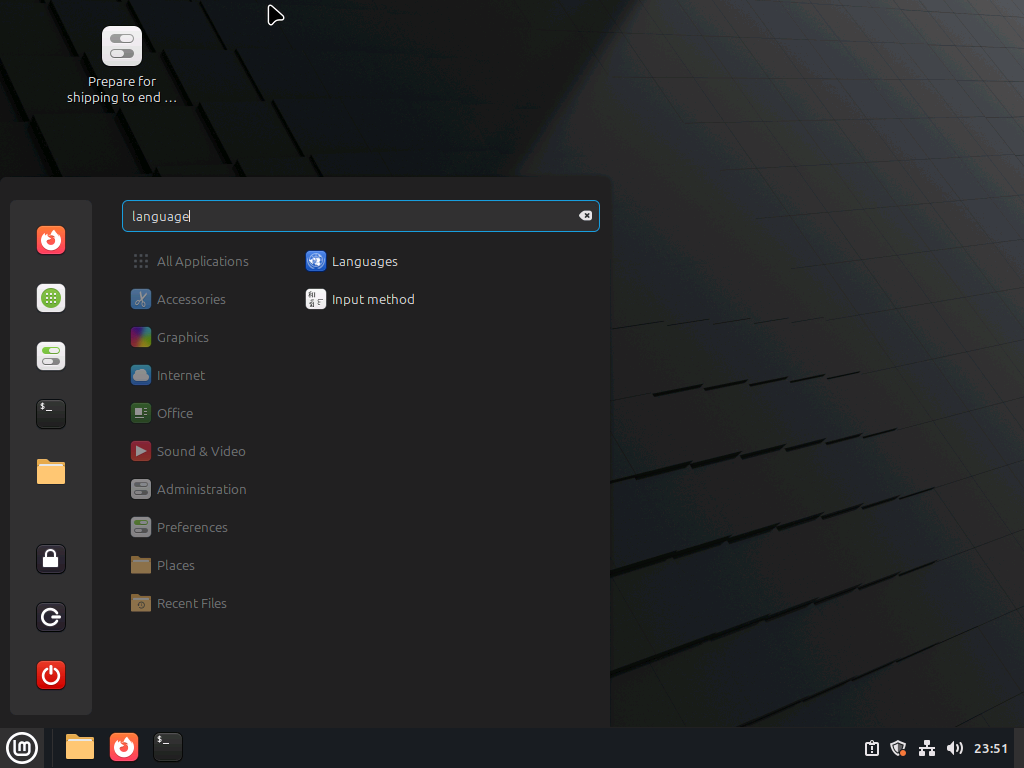Open the volume control in the system tray

954,748
